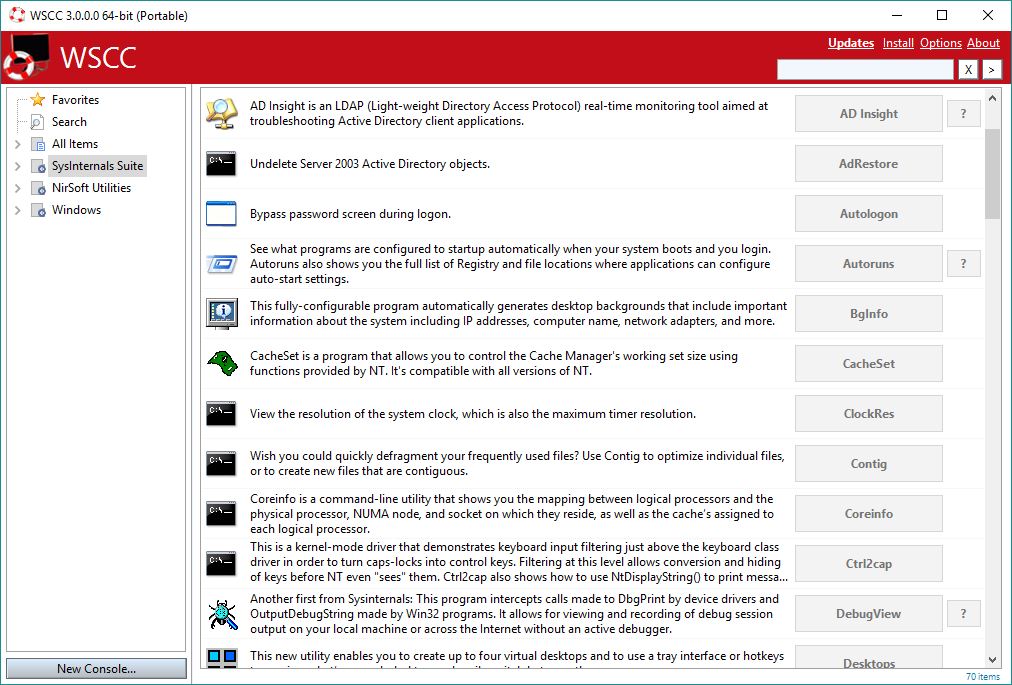Open help for AD Insight
The width and height of the screenshot is (1012, 685).
pos(963,114)
